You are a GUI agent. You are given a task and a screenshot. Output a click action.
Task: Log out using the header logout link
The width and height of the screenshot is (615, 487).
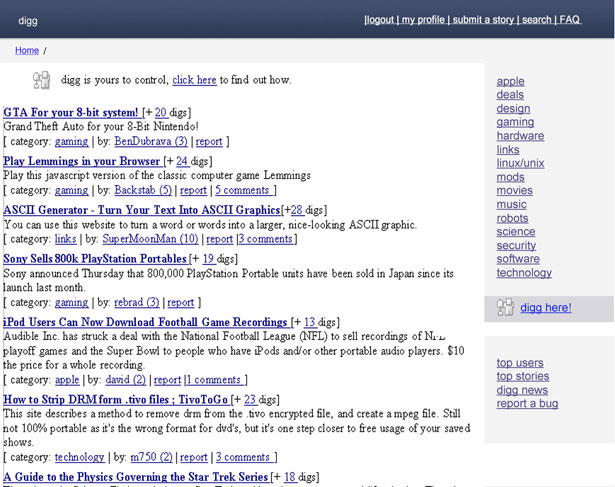[381, 19]
